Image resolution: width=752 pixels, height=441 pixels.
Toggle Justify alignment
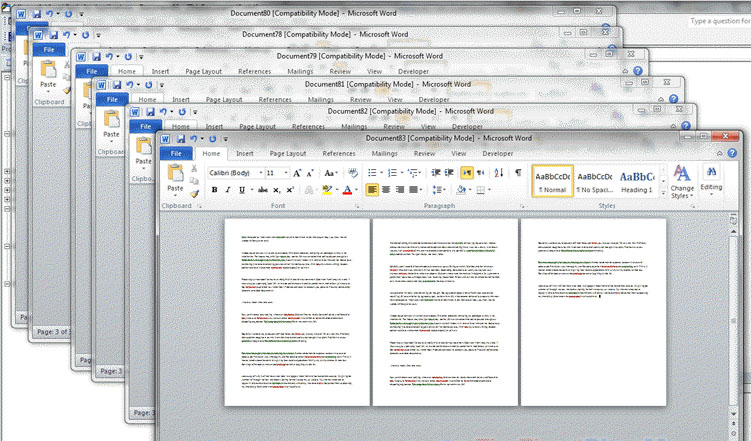413,190
